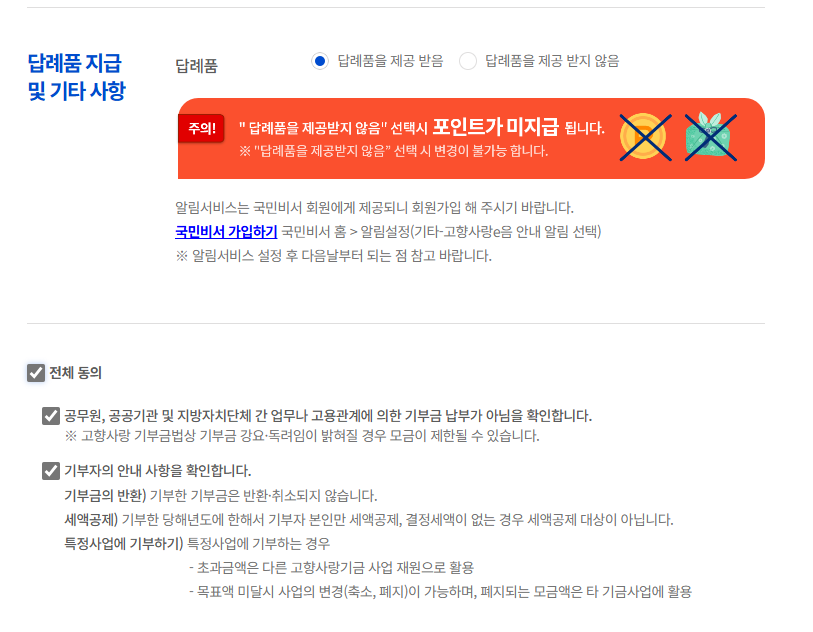This screenshot has height=632, width=813.
Task: Click the 기부자의 안내 사항을 확인합니다 label
Action: click(x=158, y=471)
